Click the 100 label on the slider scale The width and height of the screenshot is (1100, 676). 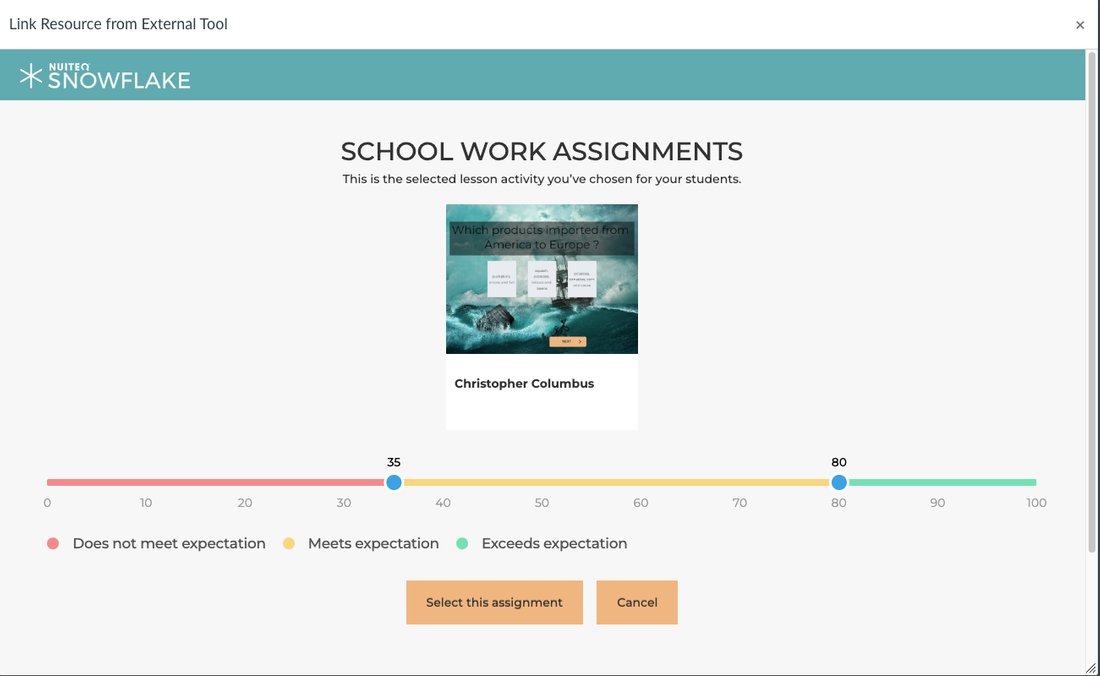coord(1035,503)
